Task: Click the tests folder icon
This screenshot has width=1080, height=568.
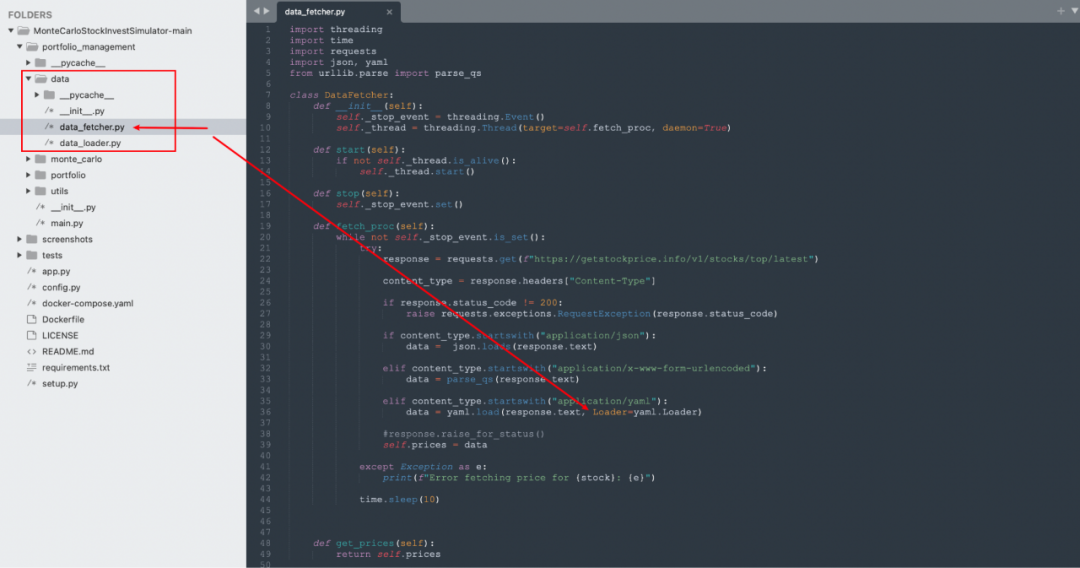Action: click(31, 255)
